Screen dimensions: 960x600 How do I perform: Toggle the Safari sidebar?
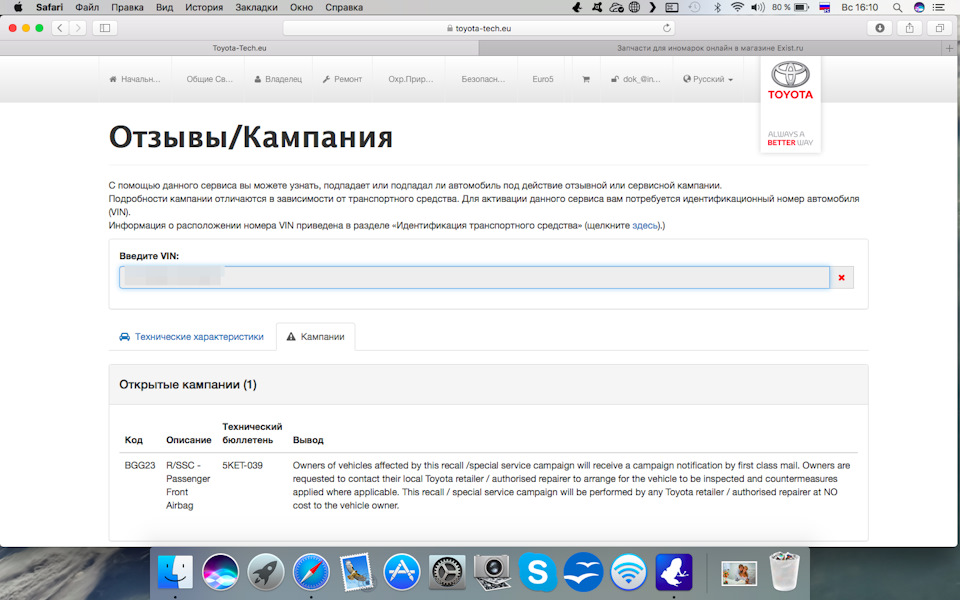coord(105,28)
